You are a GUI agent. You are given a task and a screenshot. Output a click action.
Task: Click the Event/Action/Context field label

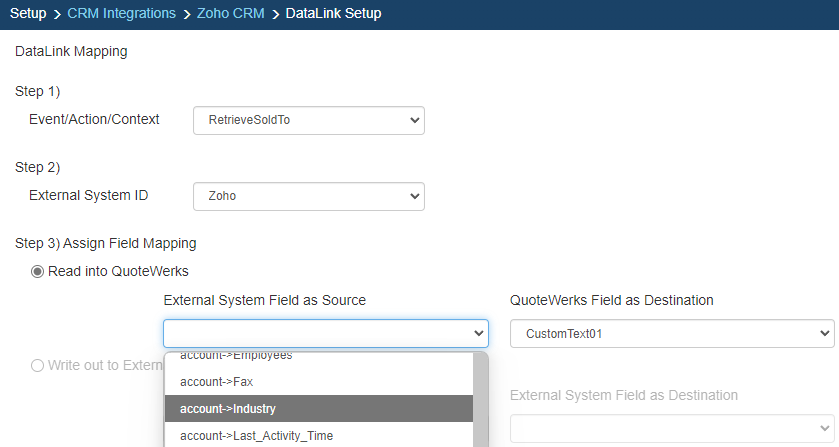(x=94, y=119)
